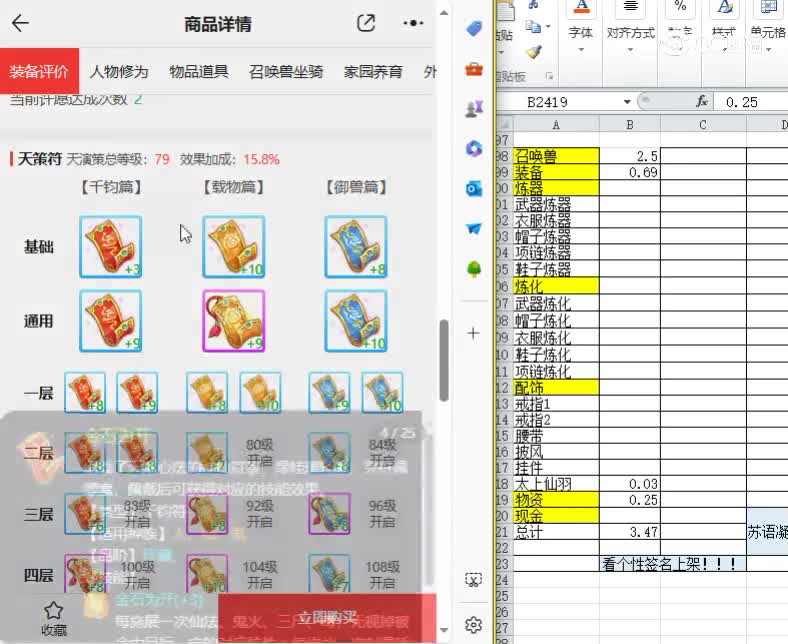Open the 家园养育 tab
This screenshot has width=788, height=644.
(x=373, y=71)
